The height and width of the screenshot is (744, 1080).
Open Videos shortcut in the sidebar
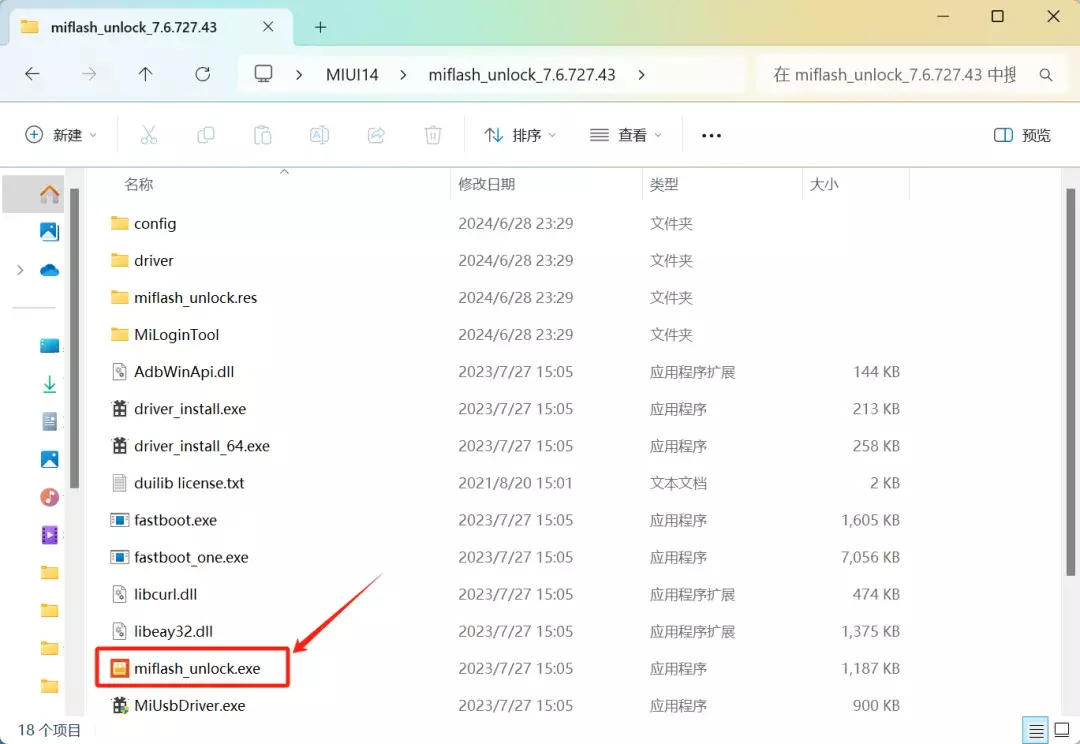tap(49, 535)
